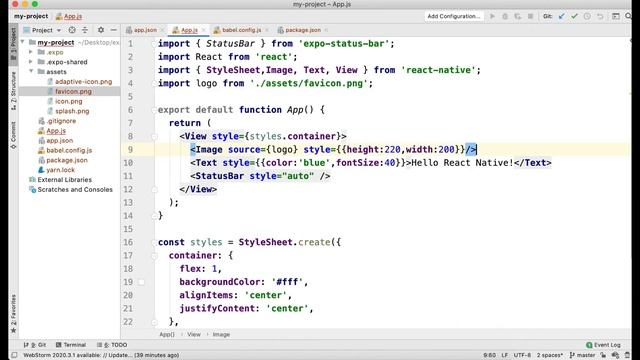Click the View breadcrumb below editor
This screenshot has height=360, width=640.
[194, 334]
